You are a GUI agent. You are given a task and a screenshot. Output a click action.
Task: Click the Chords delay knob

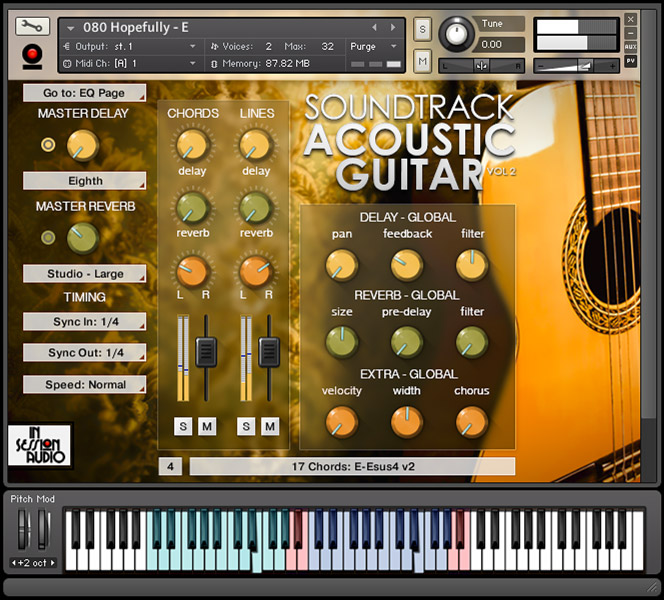pos(193,145)
